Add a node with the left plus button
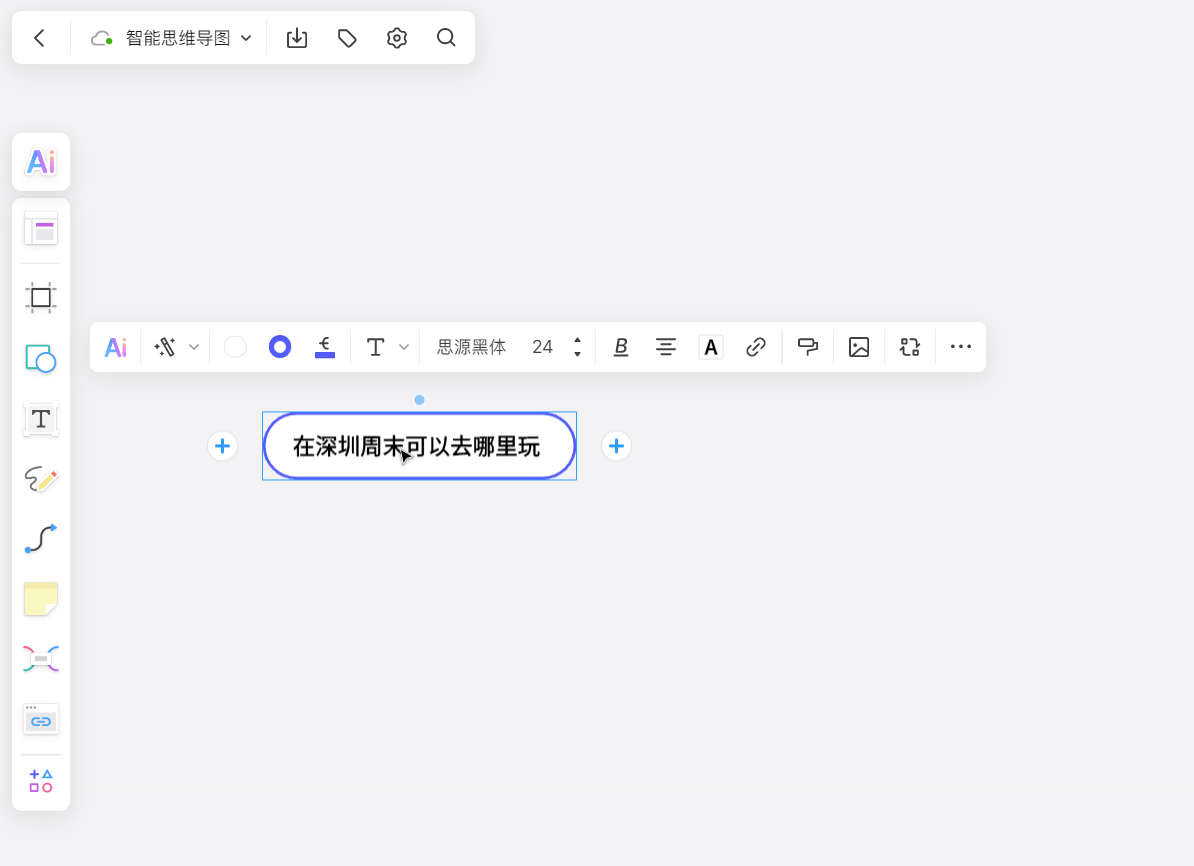 coord(222,446)
